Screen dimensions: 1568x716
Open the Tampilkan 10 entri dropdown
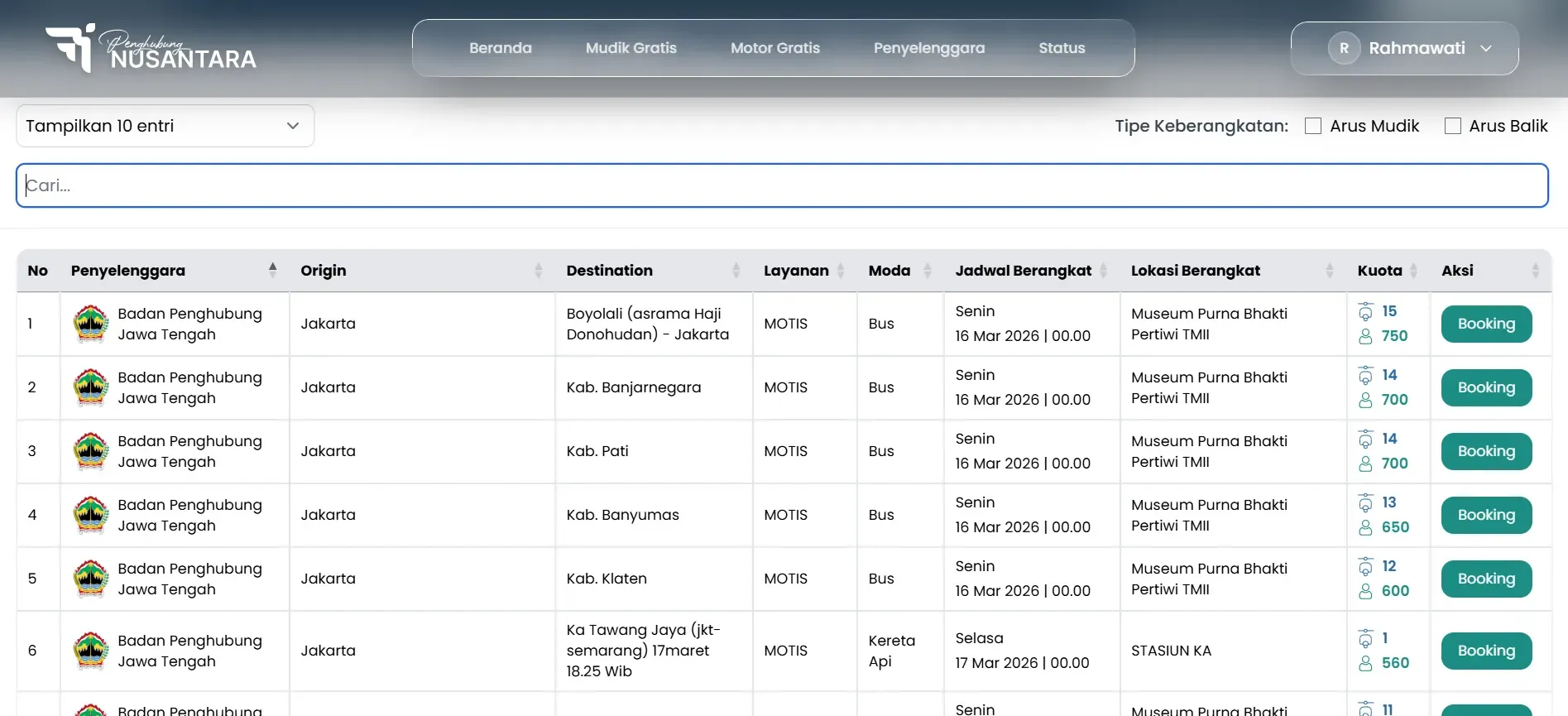pos(165,126)
